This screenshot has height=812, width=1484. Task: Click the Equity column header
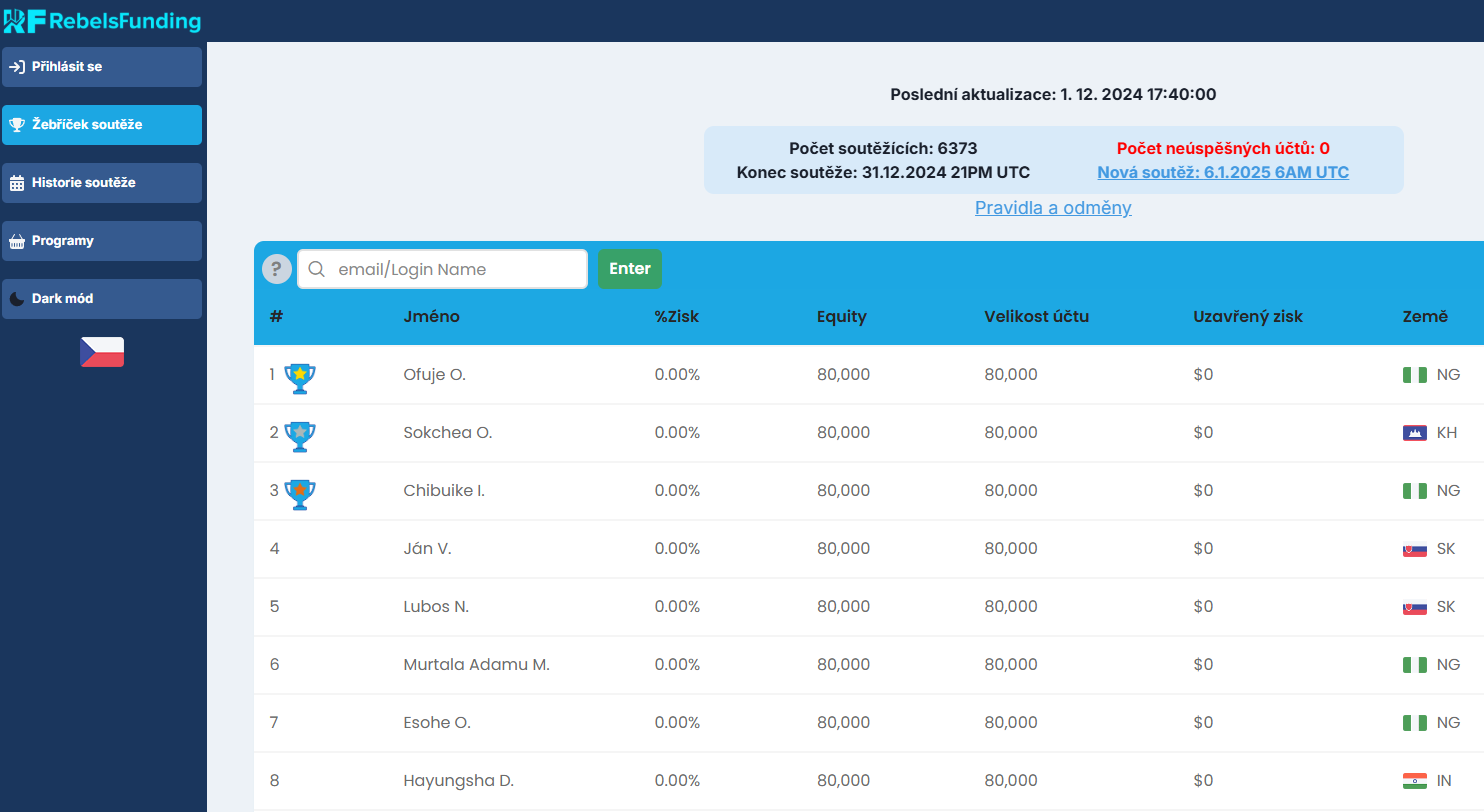pos(842,317)
